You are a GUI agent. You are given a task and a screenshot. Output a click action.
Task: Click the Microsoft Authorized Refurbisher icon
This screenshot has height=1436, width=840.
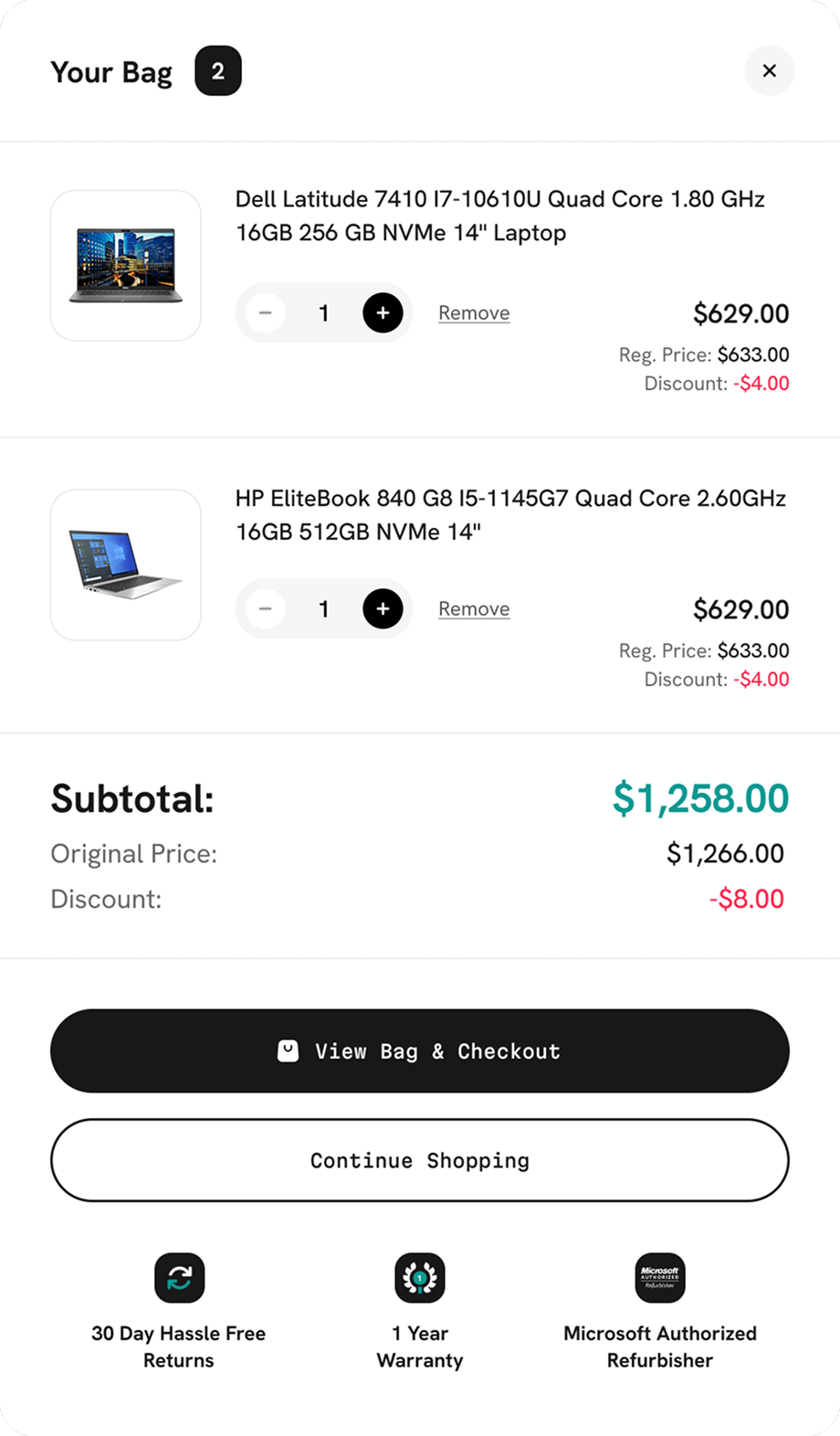pos(660,1278)
